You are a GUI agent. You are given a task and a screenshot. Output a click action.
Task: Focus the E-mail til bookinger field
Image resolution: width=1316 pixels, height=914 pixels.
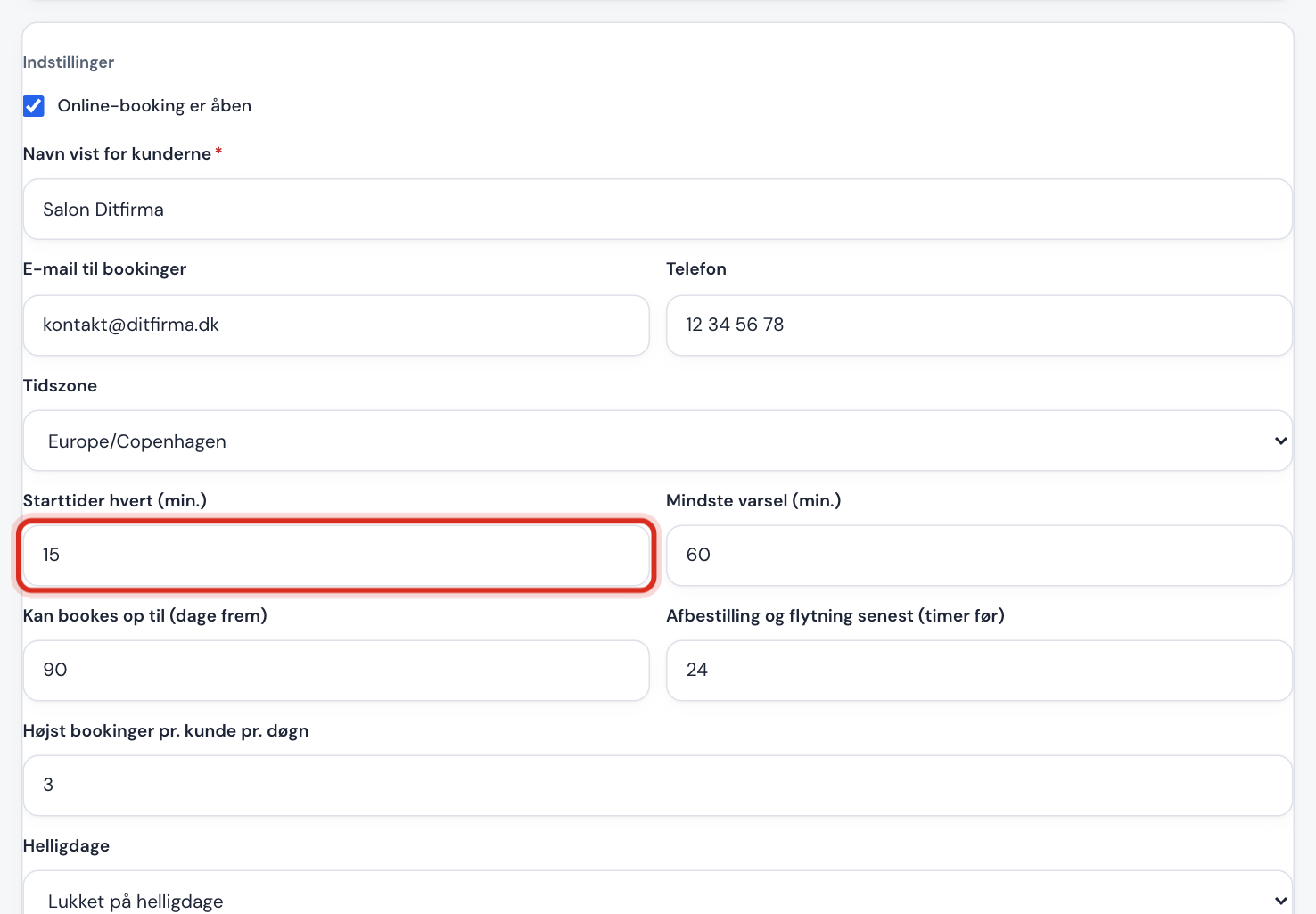point(336,325)
